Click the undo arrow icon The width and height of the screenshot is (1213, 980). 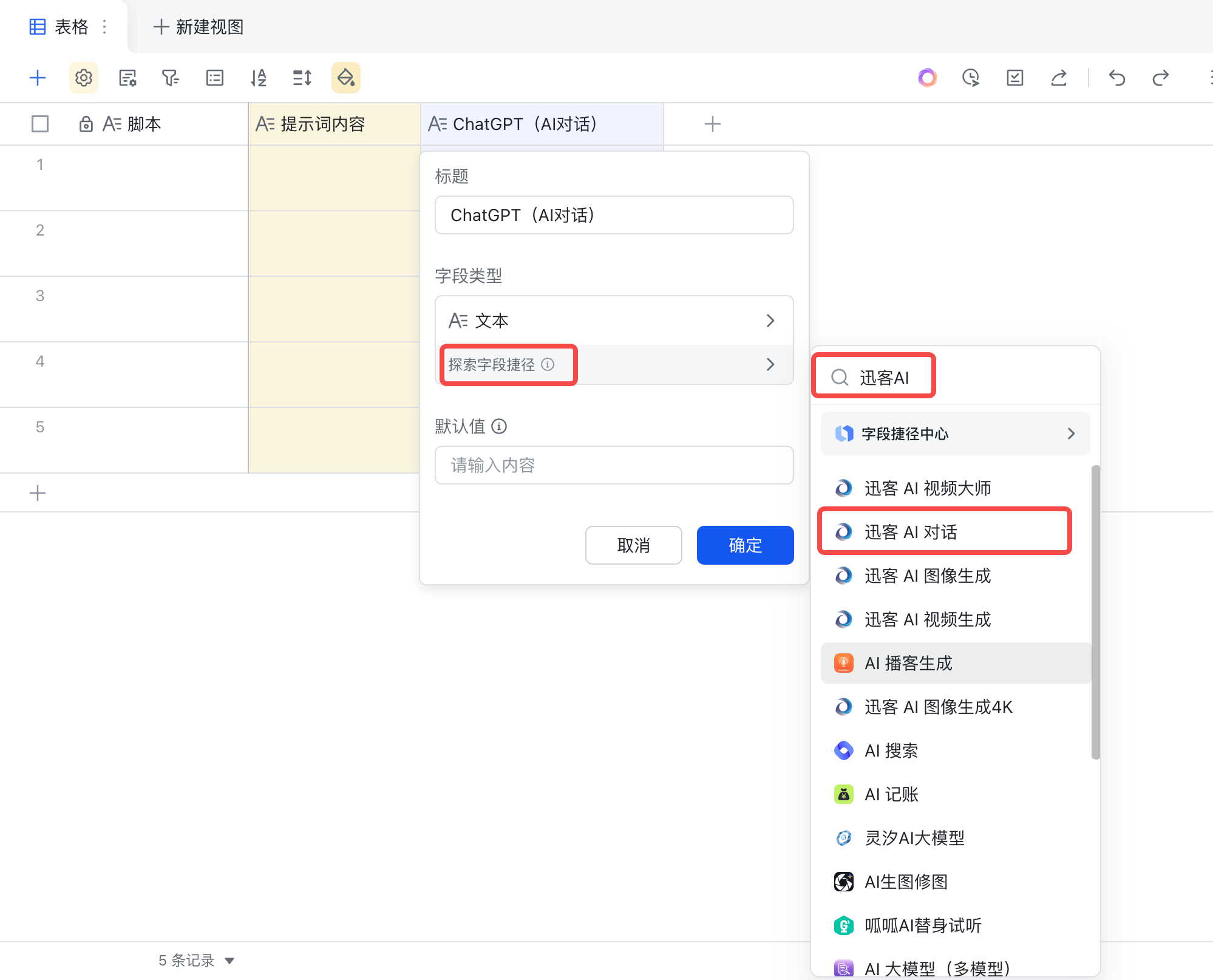[1116, 78]
